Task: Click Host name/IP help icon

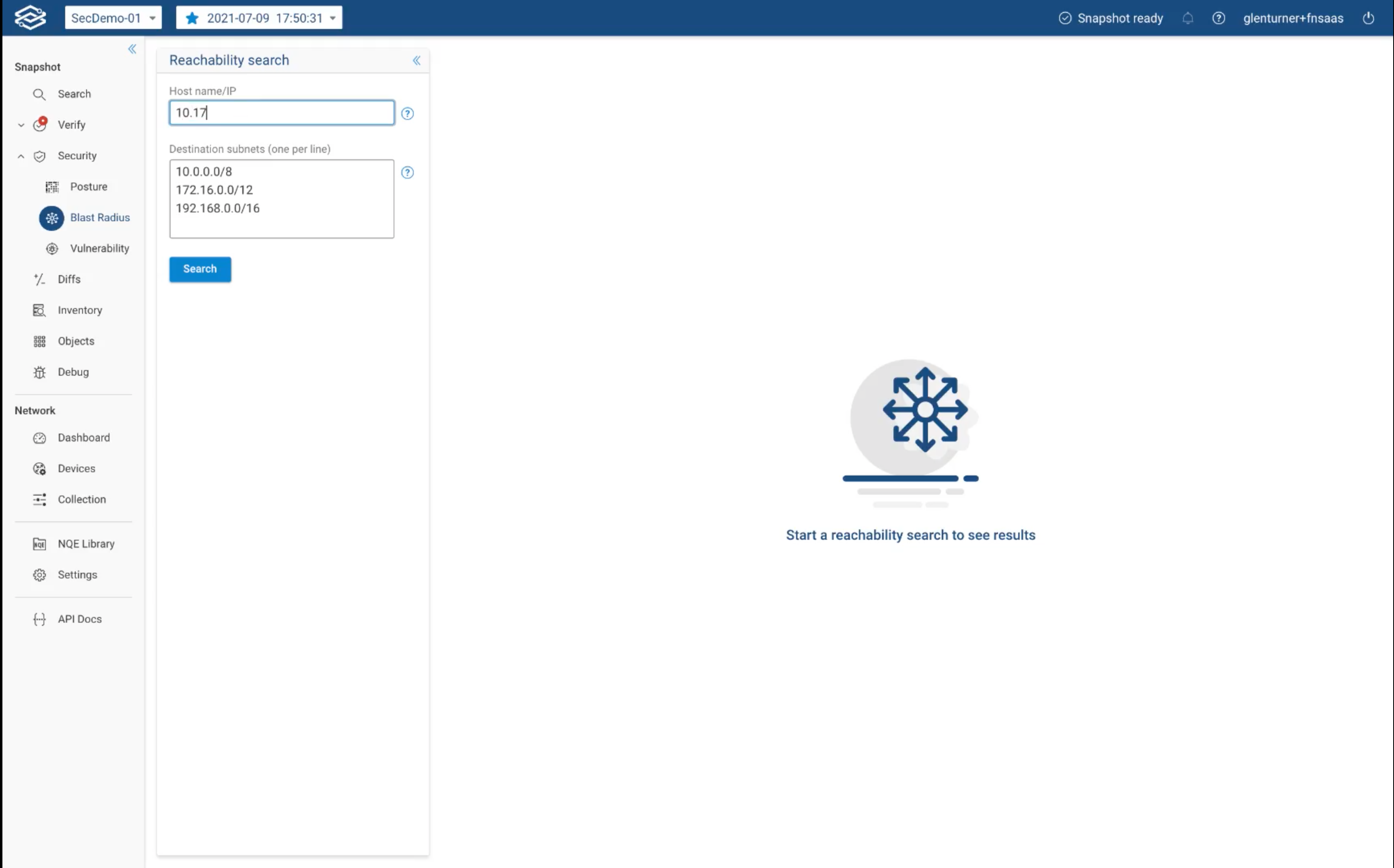Action: (407, 114)
